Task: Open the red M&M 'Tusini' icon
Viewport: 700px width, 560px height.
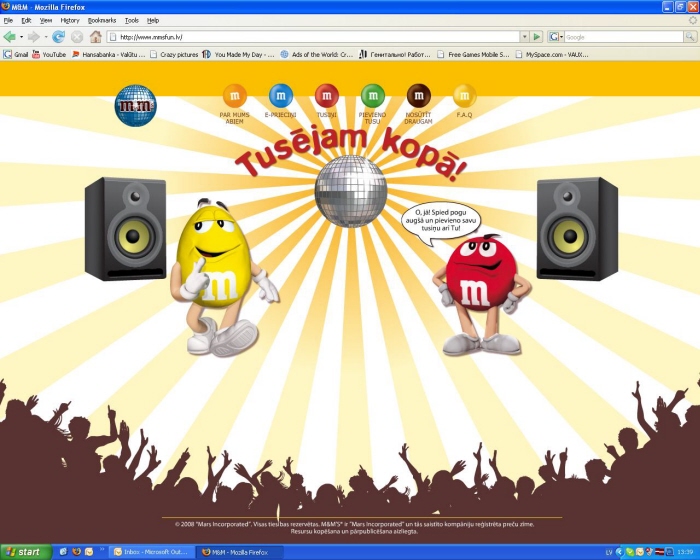Action: [327, 96]
